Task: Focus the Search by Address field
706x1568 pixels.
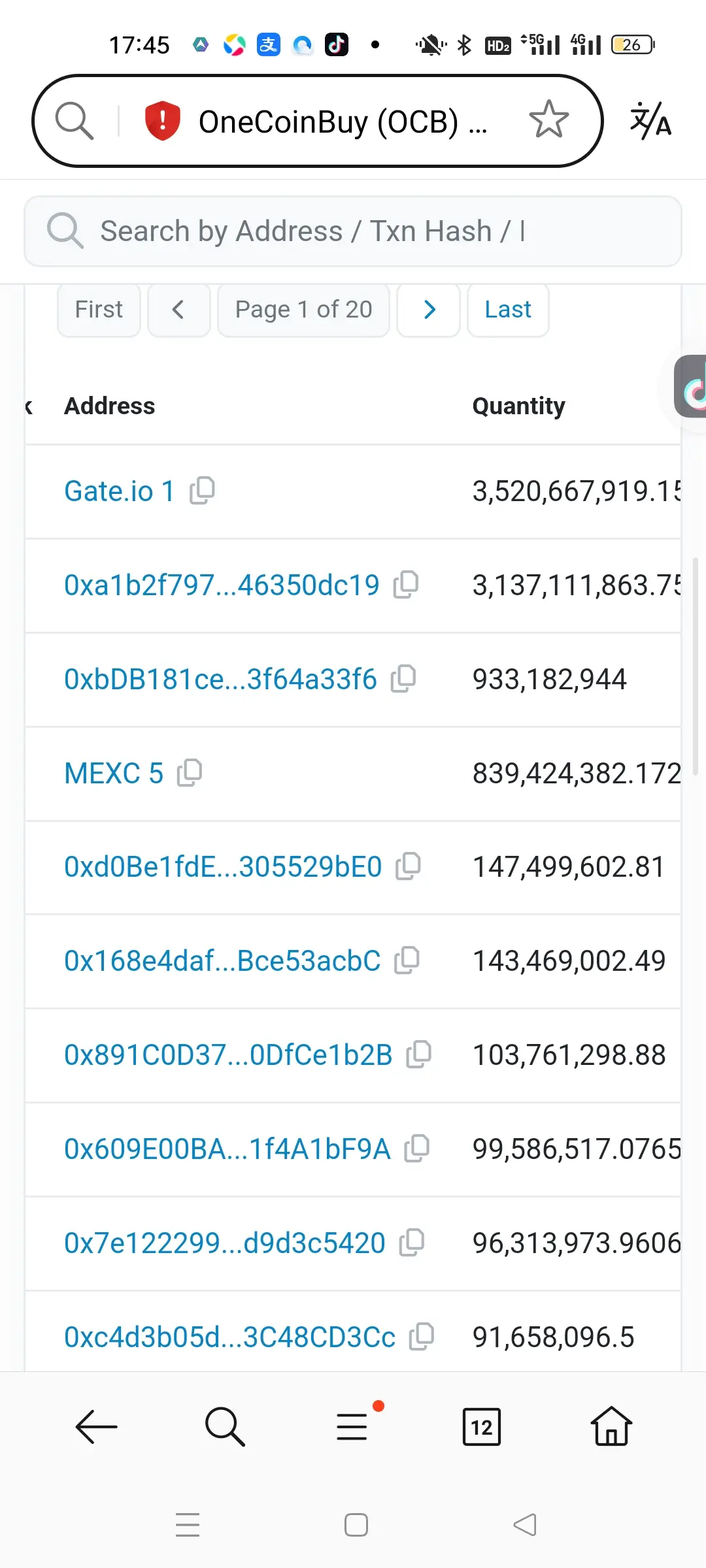Action: tap(353, 231)
